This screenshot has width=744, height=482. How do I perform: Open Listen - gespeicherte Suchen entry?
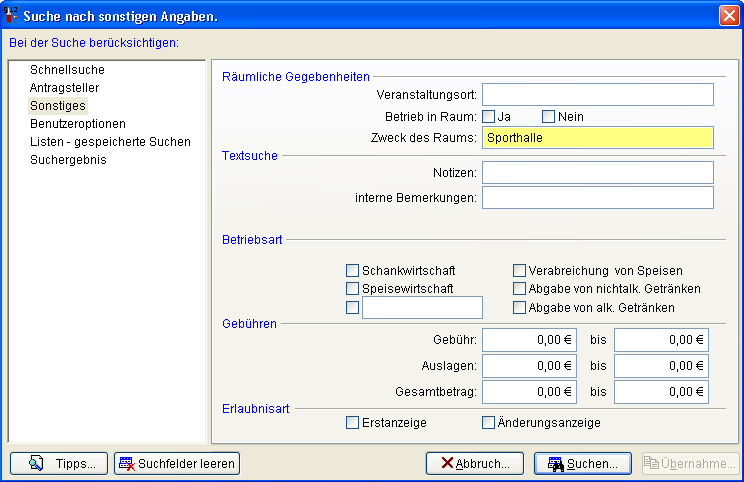point(110,142)
